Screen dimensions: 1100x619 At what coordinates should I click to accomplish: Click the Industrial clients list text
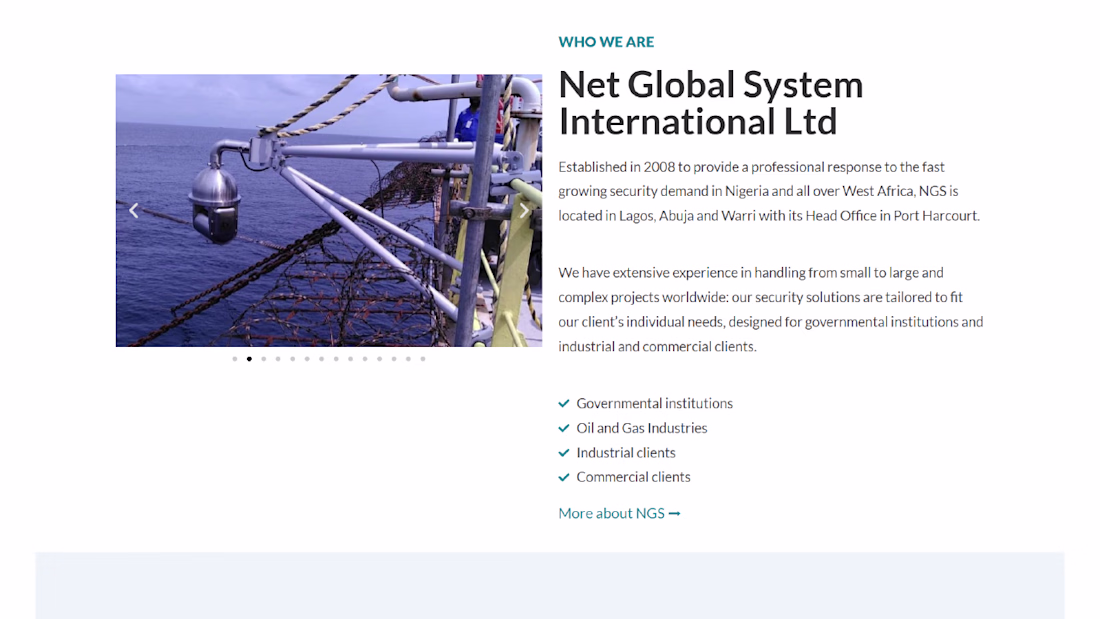click(x=626, y=453)
